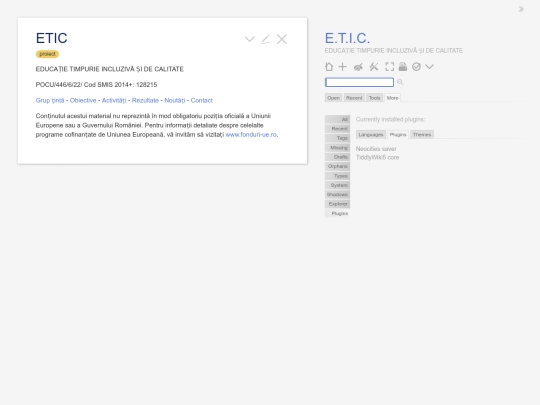Viewport: 540px width, 405px height.
Task: Click 'Currently installed plugins:' text
Action: tap(390, 119)
